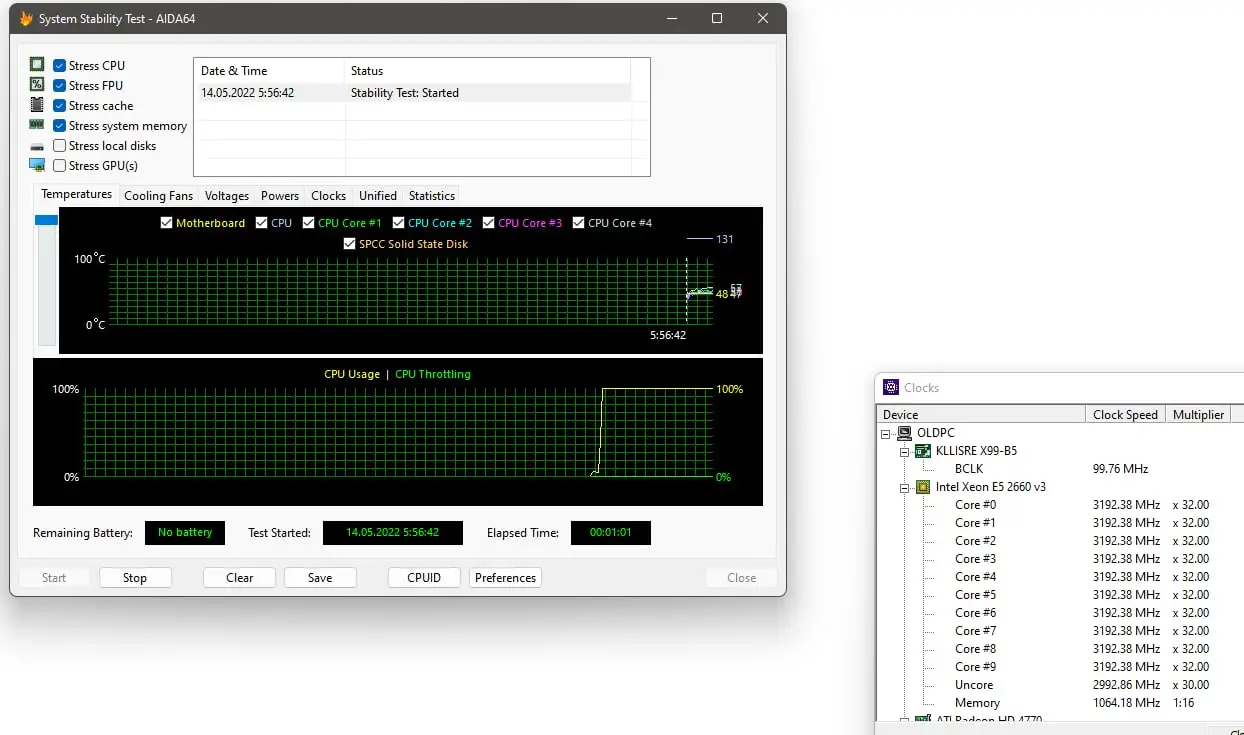Open the Unified tab

(378, 196)
